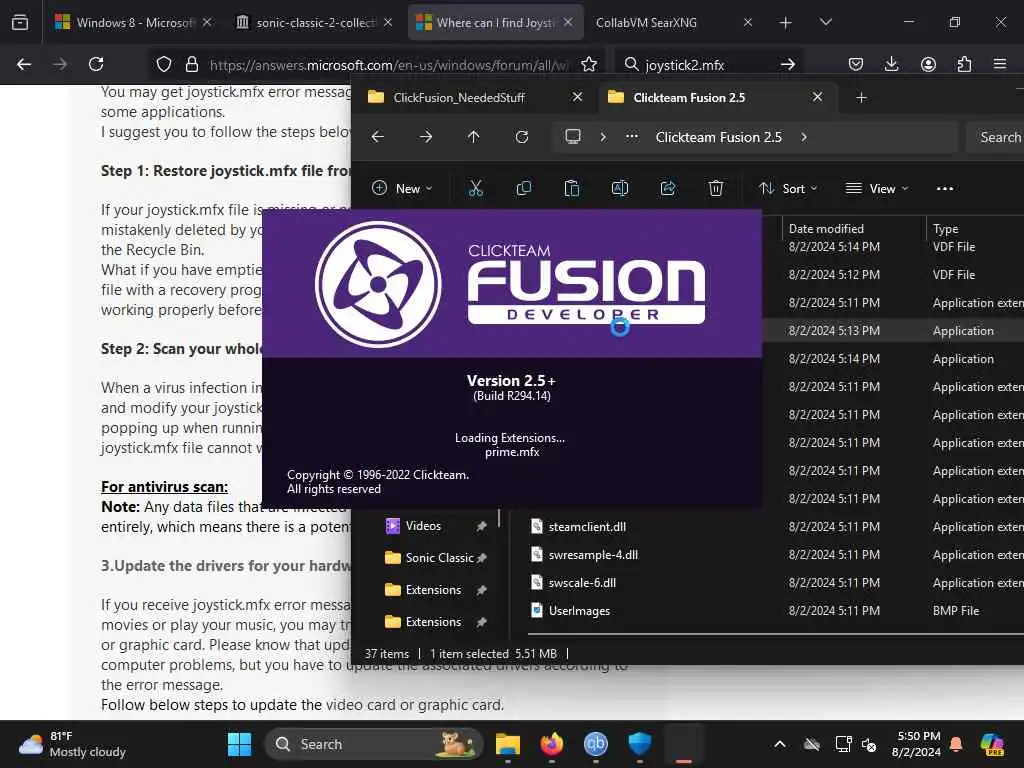
Task: Click the Firefox URL address field
Action: click(389, 65)
